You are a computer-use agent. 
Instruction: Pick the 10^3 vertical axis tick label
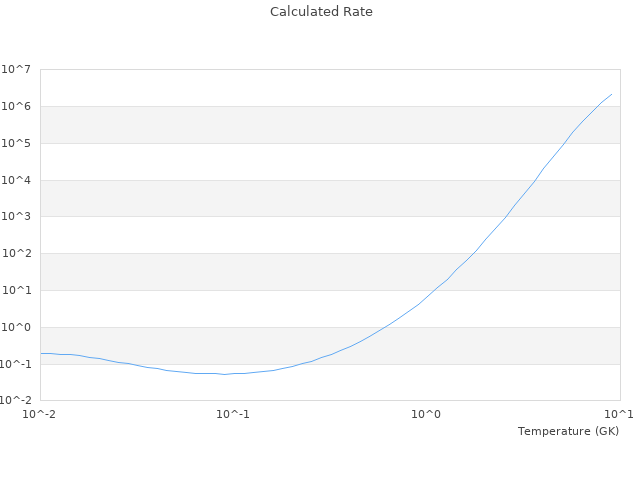(x=17, y=217)
